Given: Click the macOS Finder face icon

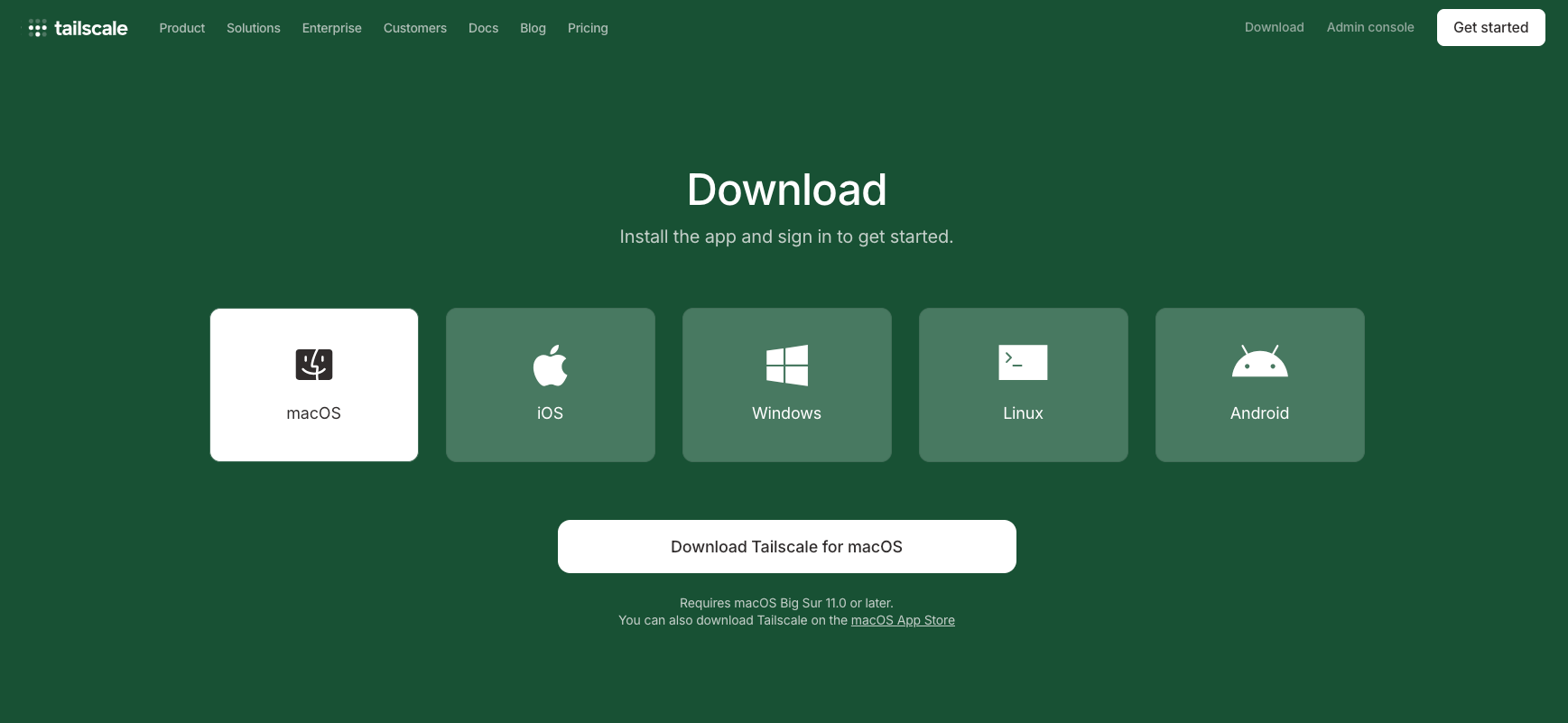Looking at the screenshot, I should tap(314, 365).
